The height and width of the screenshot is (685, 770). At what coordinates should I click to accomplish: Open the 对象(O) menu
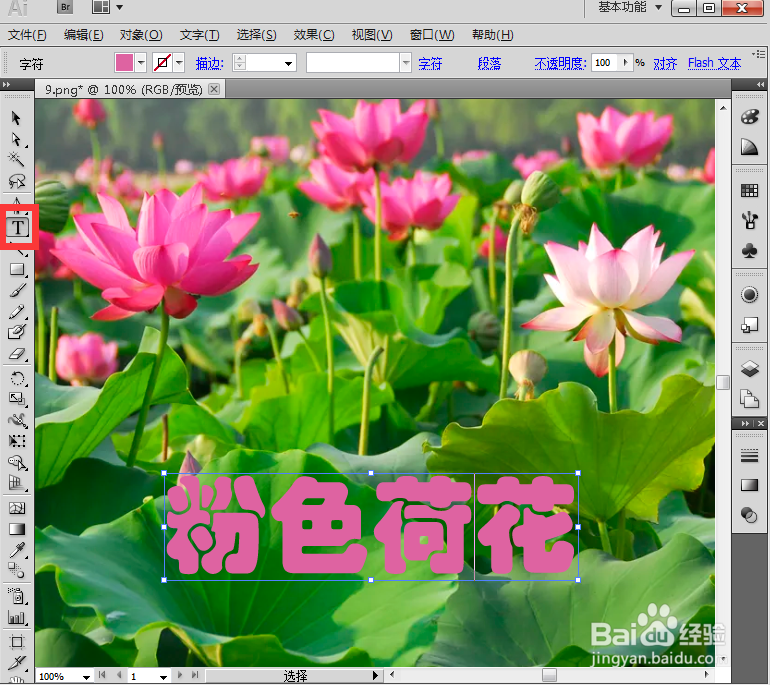141,35
